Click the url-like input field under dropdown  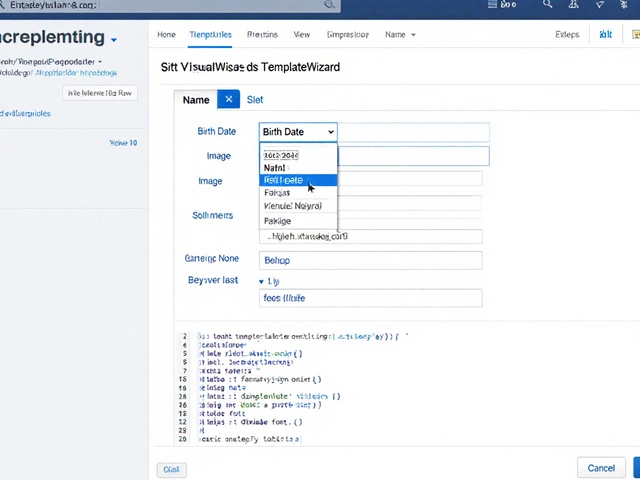click(370, 236)
